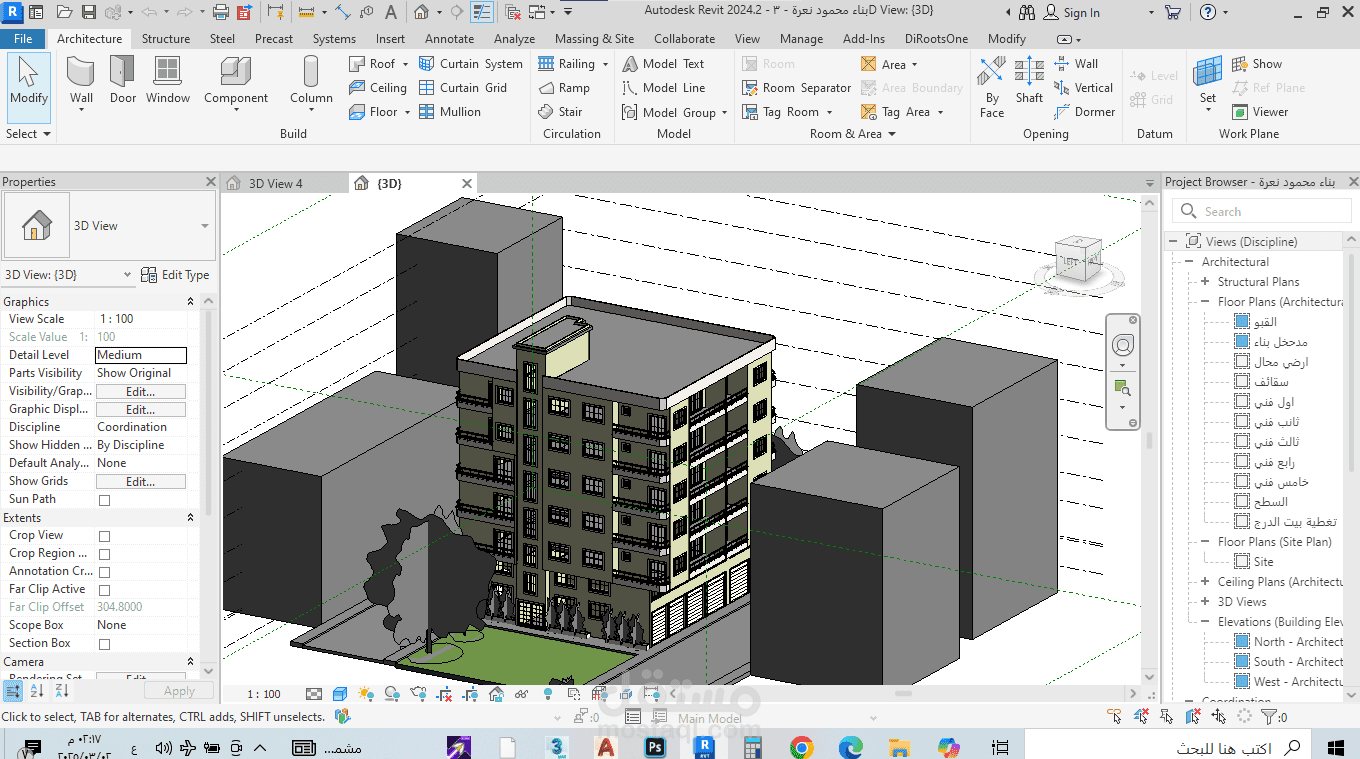Select the Dormer opening tool

tap(1085, 112)
